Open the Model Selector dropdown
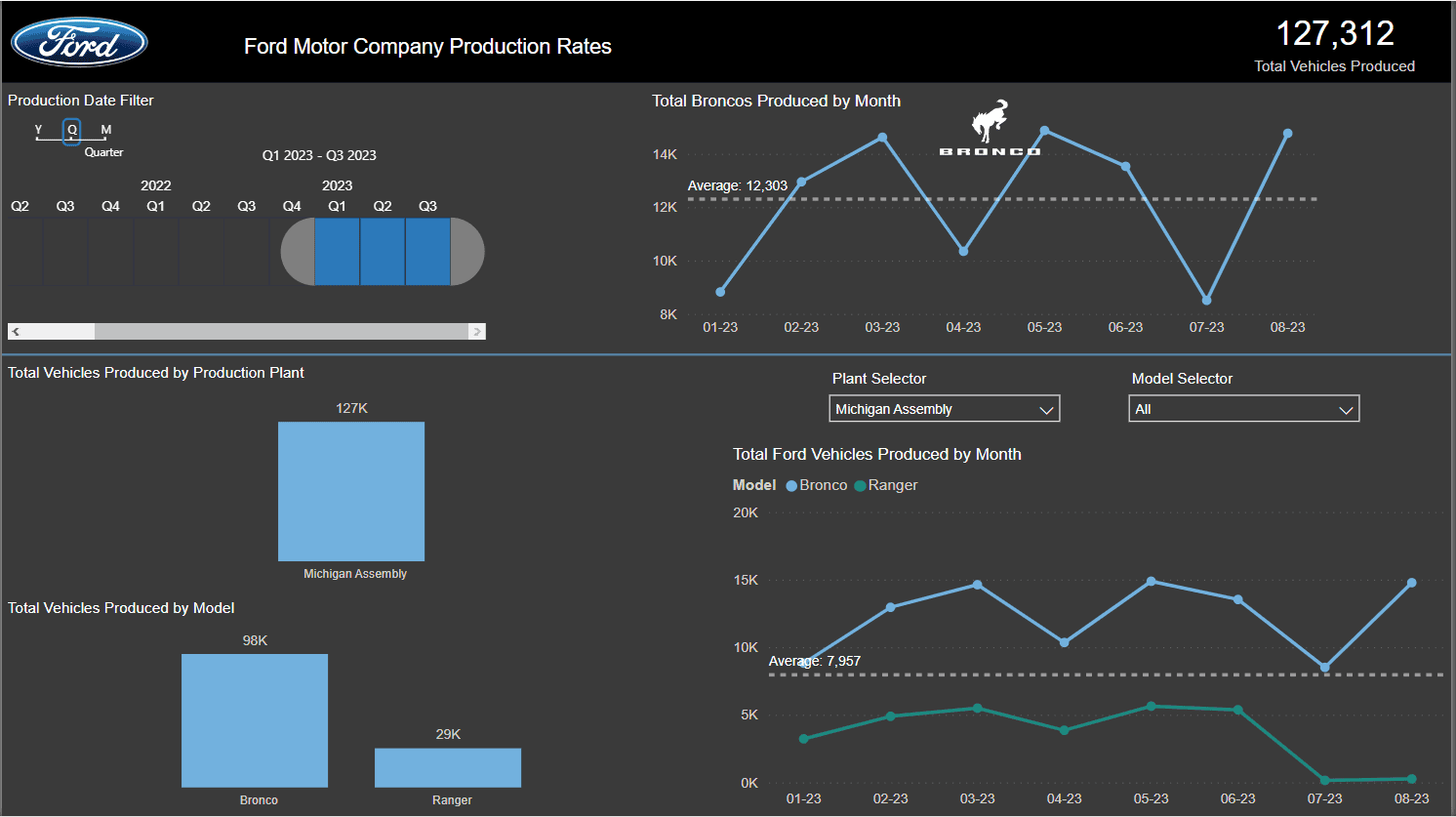 tap(1244, 409)
